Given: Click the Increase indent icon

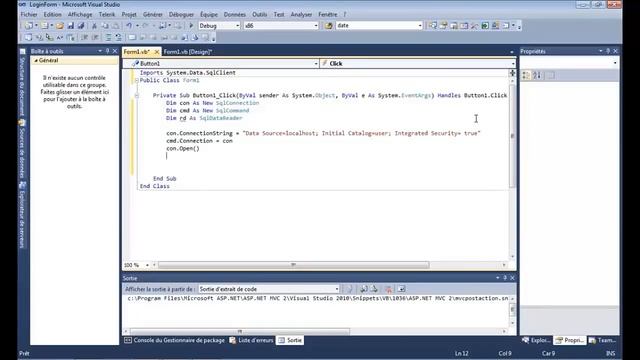Looking at the screenshot, I should tap(95, 38).
